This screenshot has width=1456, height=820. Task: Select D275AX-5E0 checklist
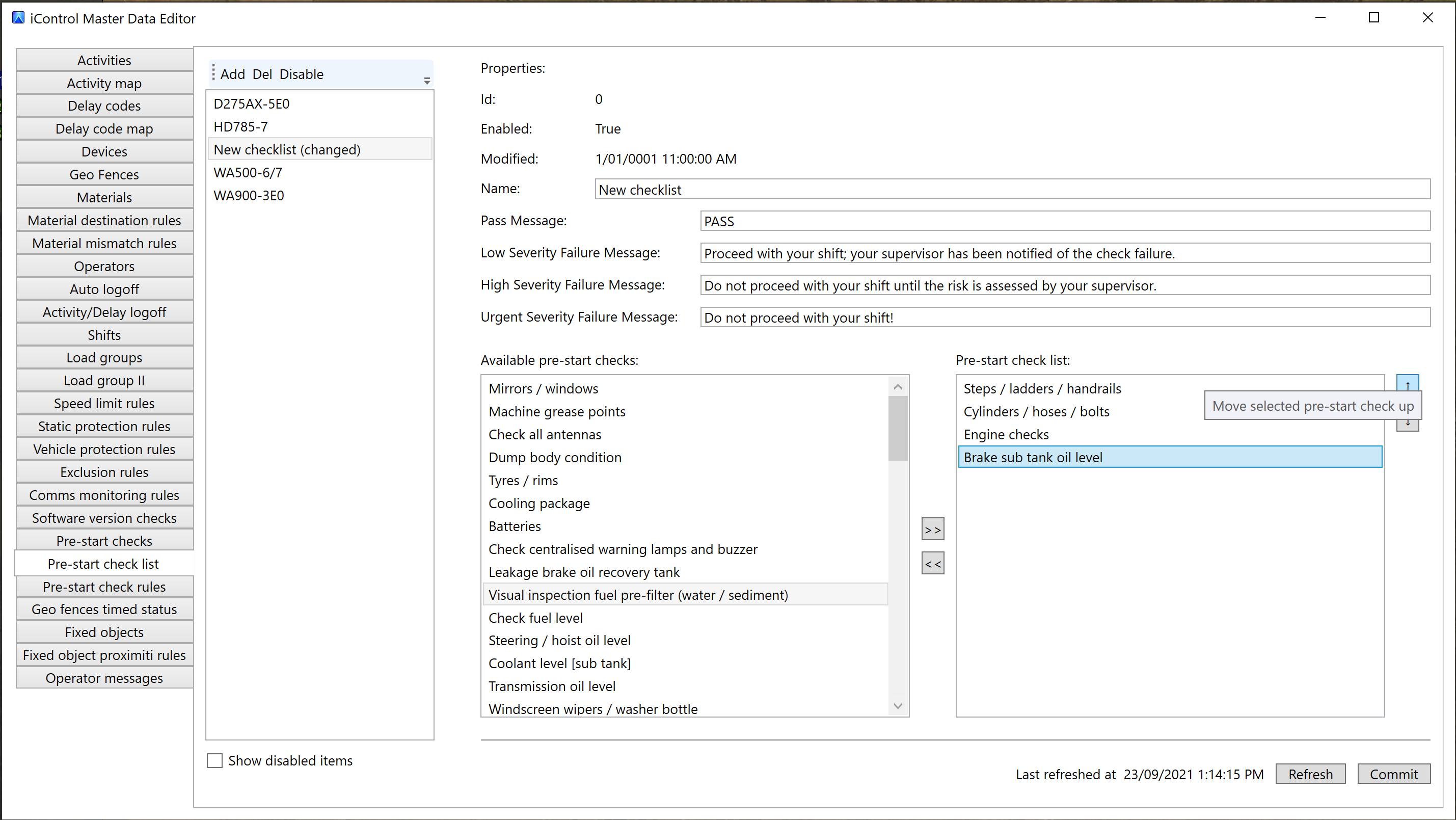320,104
